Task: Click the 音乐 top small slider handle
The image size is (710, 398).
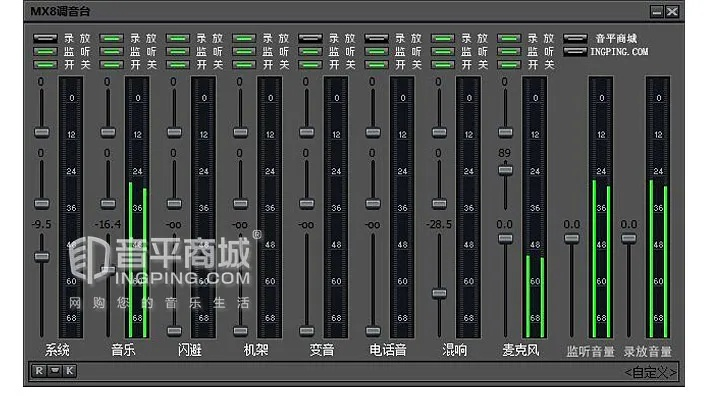Action: click(x=108, y=133)
